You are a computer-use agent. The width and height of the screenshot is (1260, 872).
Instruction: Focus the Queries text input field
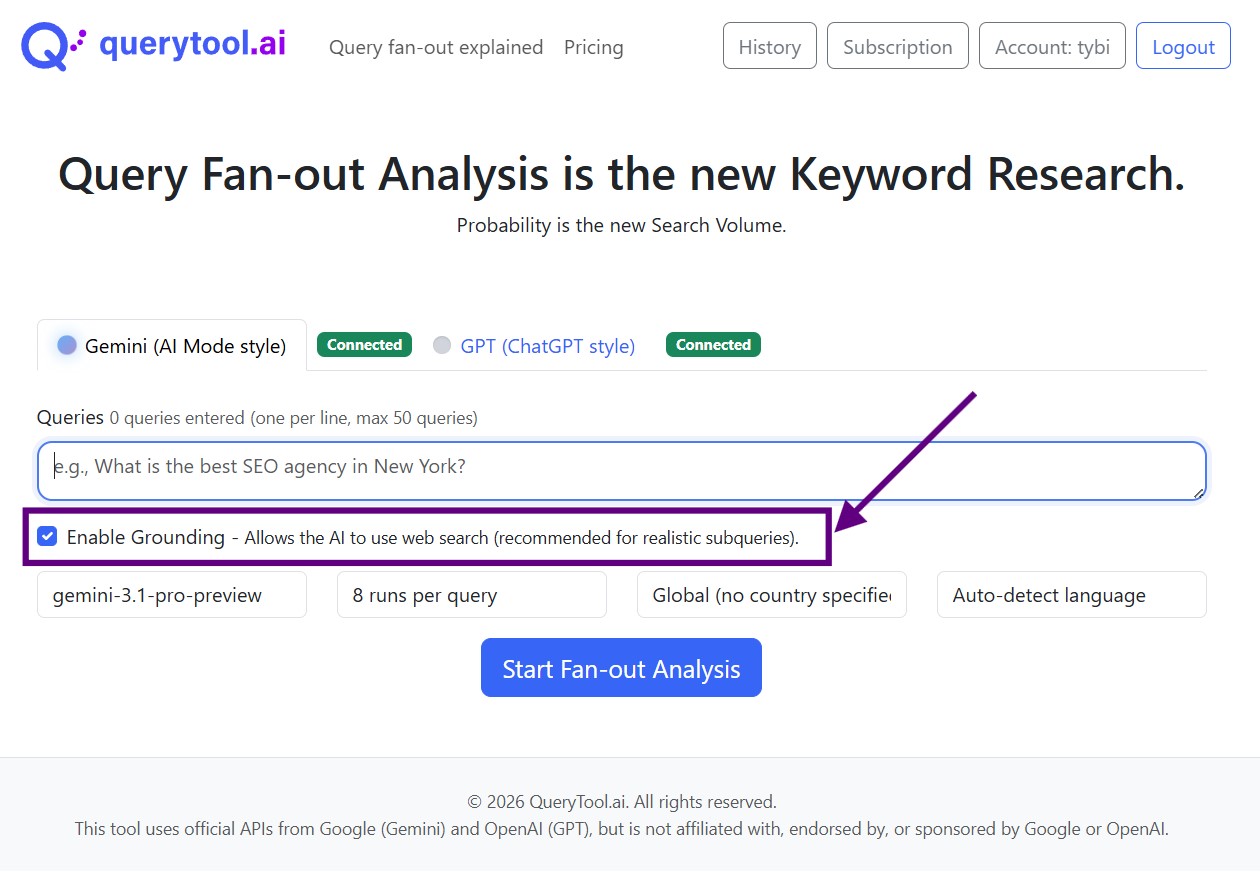(x=620, y=469)
